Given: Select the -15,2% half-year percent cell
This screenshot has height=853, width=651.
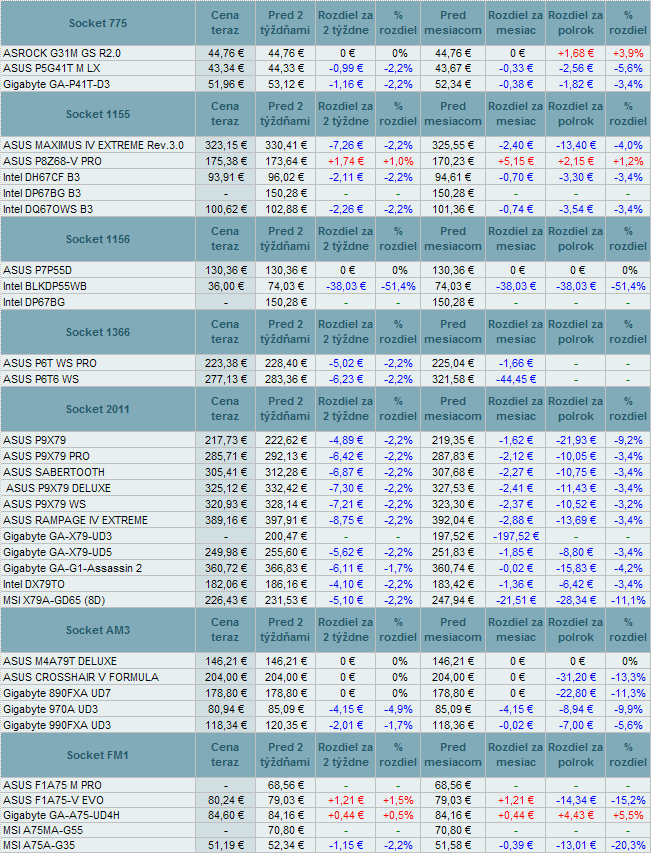Looking at the screenshot, I should pos(628,801).
